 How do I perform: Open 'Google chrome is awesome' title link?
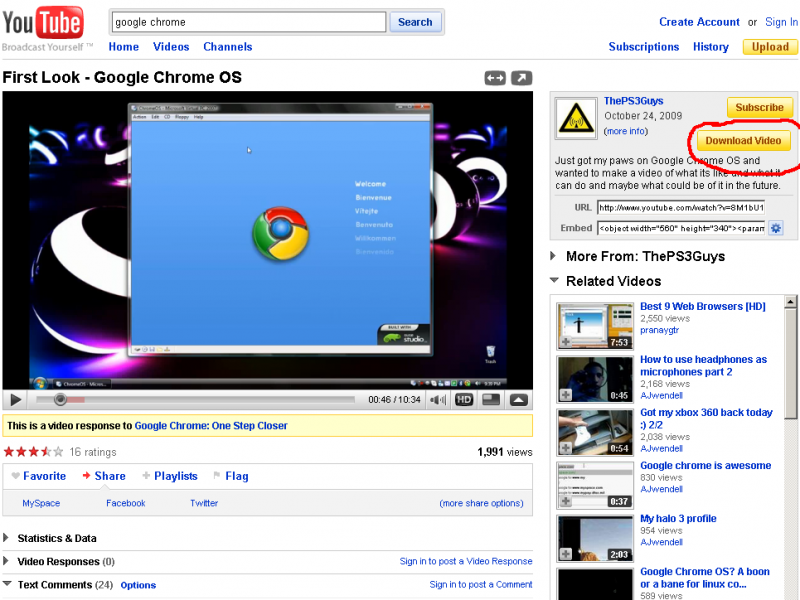pyautogui.click(x=706, y=465)
